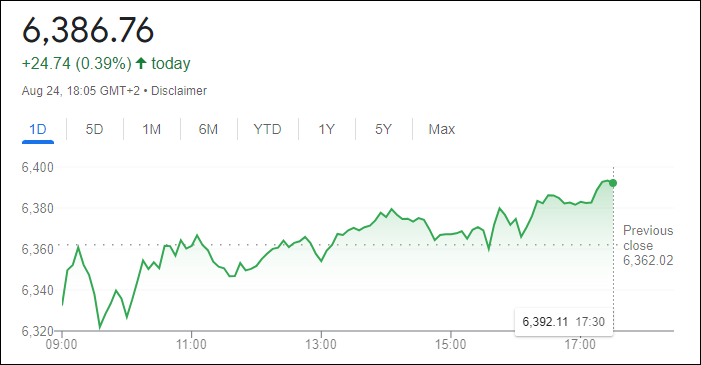Click the 17:00 x-axis label

[x=580, y=345]
